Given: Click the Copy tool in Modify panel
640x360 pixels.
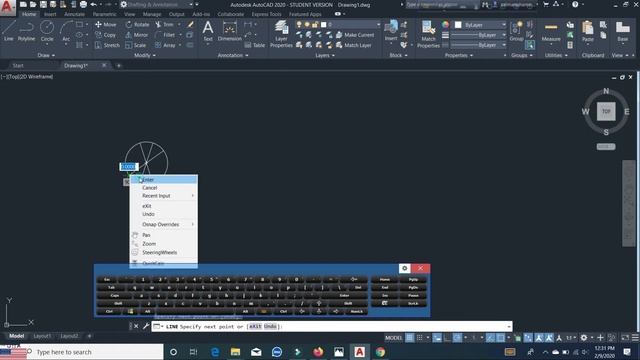Looking at the screenshot, I should 106,35.
